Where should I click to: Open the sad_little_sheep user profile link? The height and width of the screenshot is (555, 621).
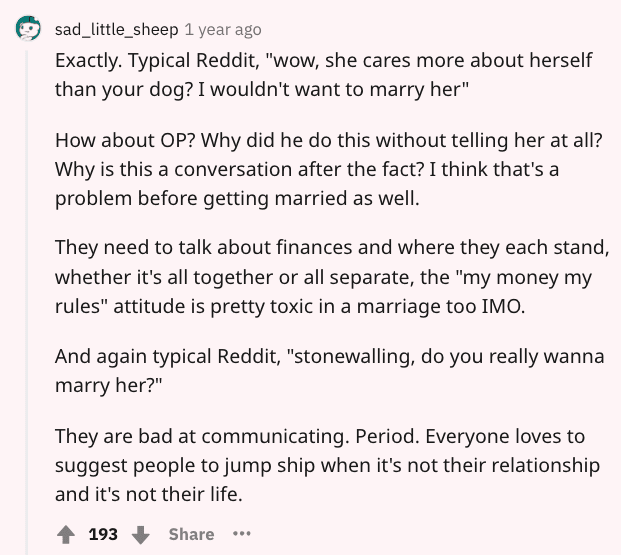[116, 29]
